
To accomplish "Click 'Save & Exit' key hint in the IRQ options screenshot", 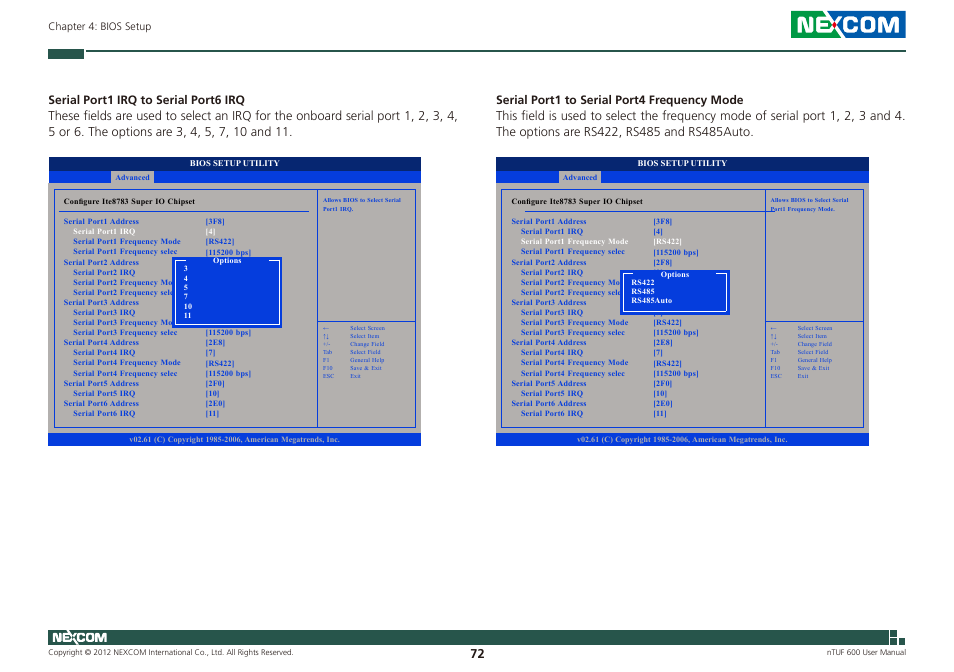I will click(x=366, y=368).
